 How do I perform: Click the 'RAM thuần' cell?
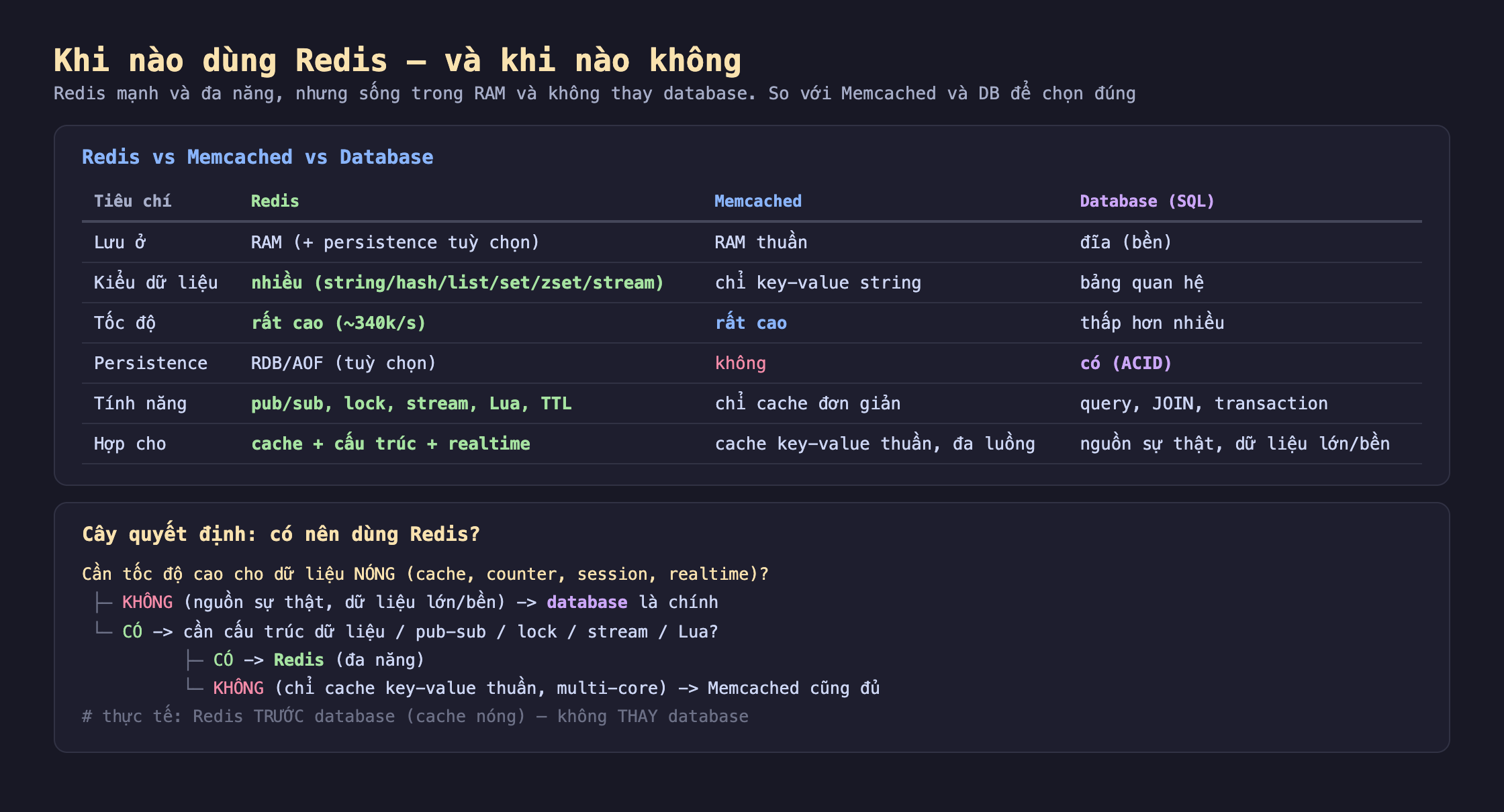click(x=761, y=242)
